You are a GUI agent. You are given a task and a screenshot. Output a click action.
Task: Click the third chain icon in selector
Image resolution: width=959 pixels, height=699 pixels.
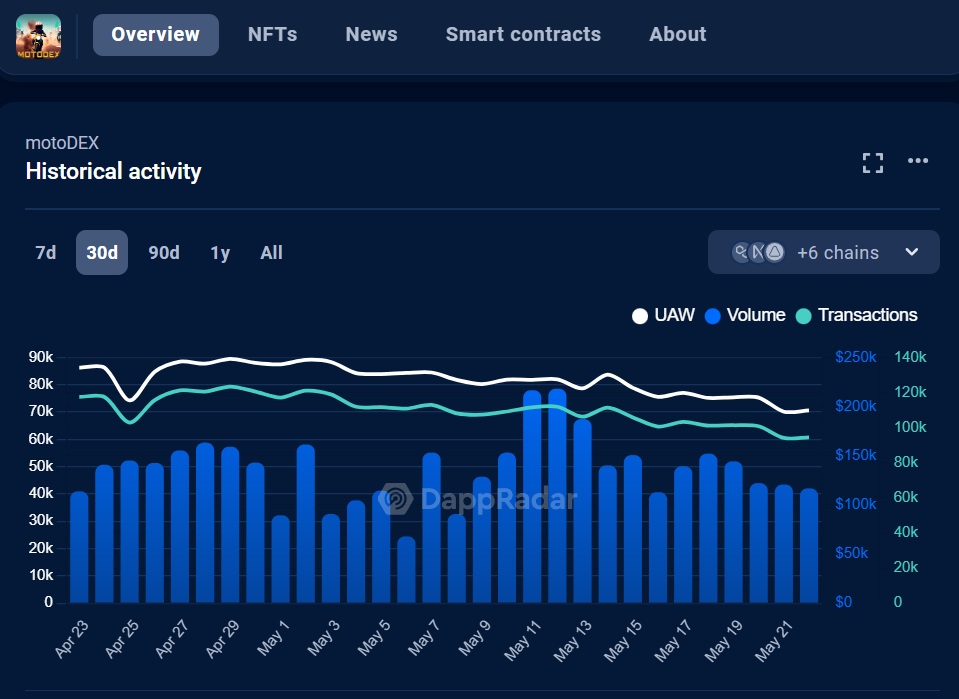click(x=775, y=252)
